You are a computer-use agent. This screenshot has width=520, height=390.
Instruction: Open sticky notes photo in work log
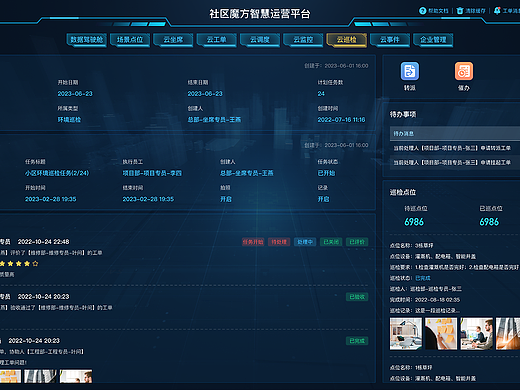[10, 376]
